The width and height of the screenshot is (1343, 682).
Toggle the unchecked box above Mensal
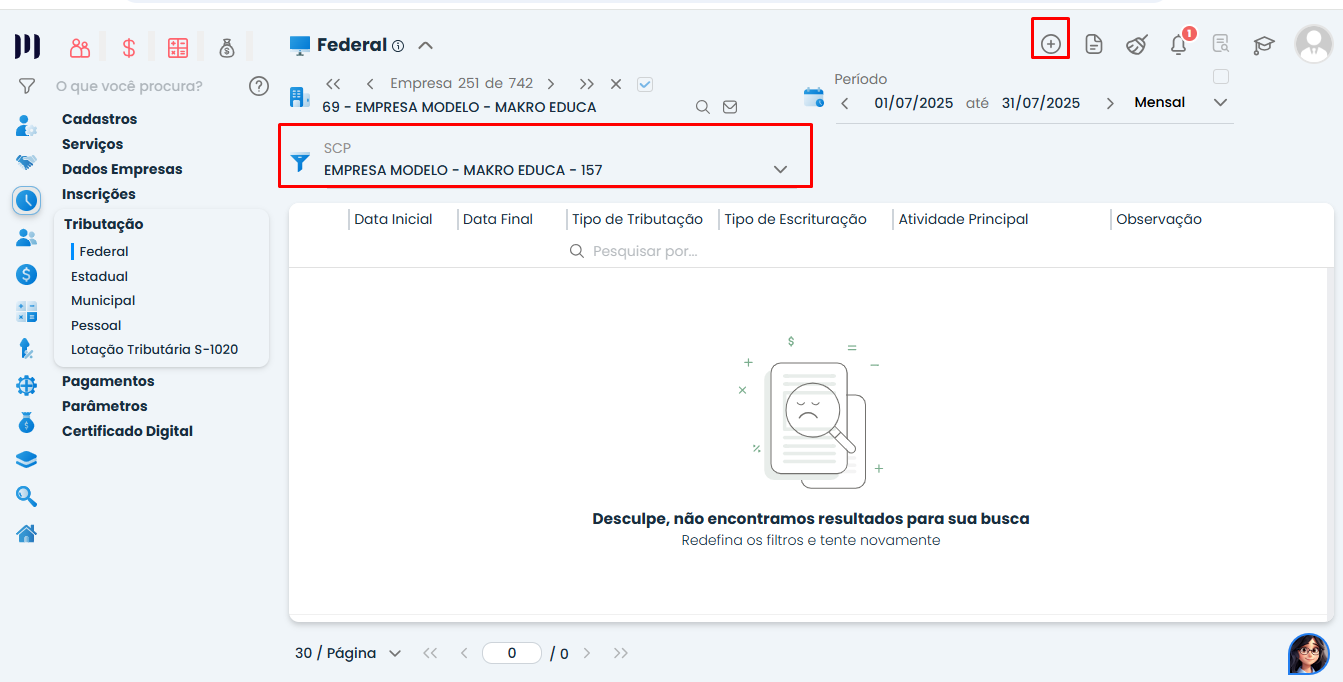coord(1220,77)
